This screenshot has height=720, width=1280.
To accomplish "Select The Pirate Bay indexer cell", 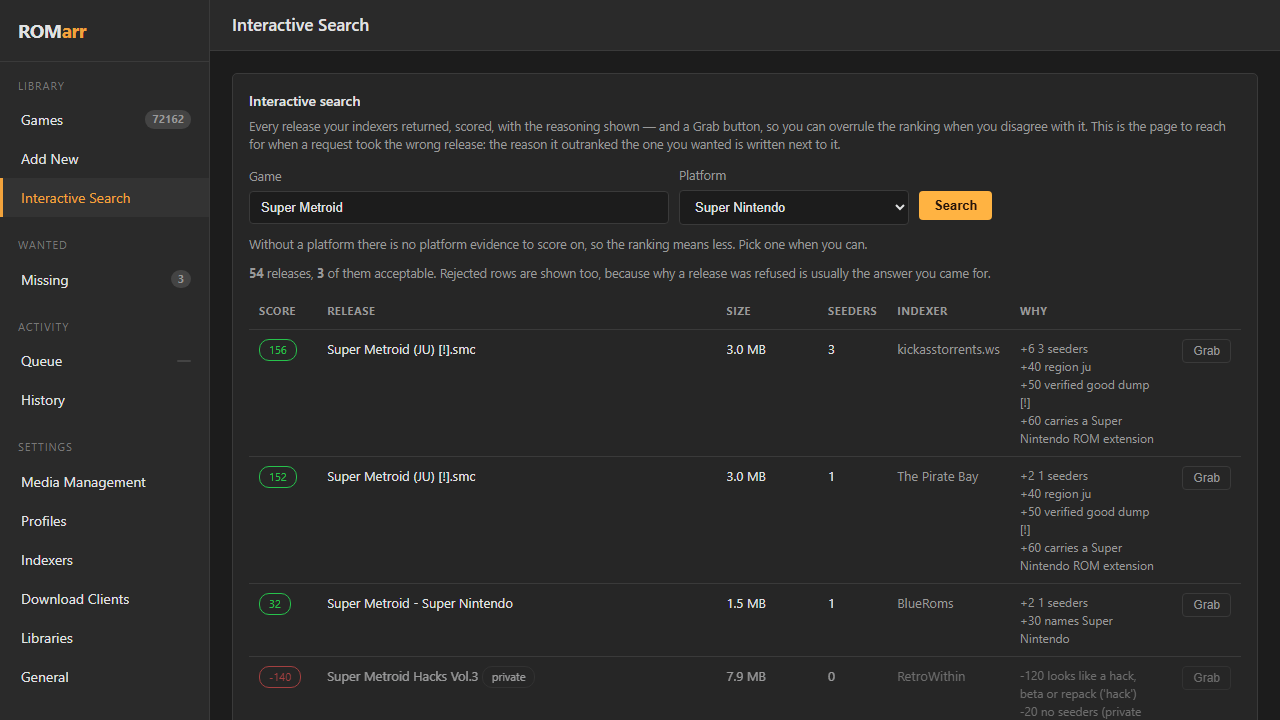I will 937,476.
